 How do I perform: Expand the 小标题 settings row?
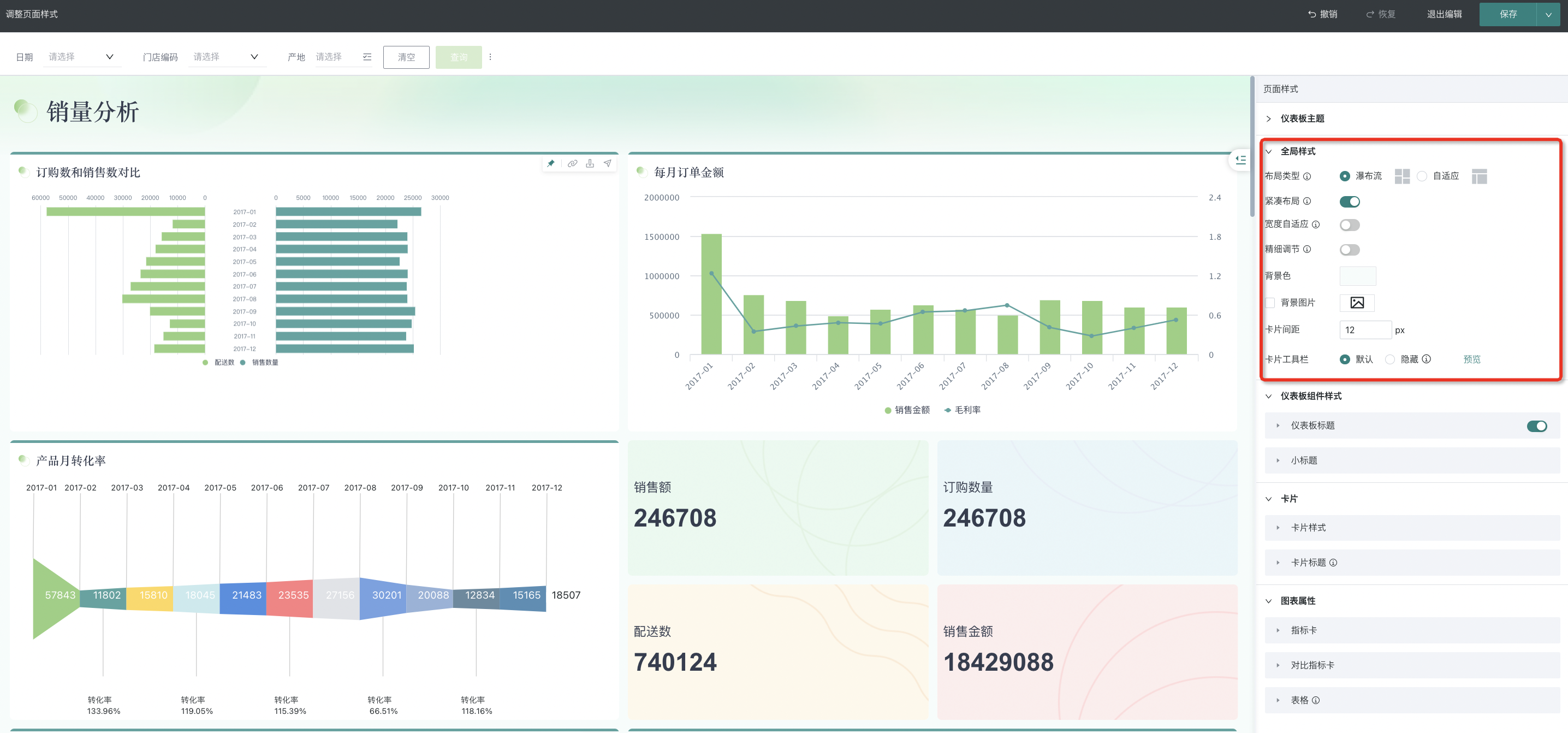click(1412, 461)
